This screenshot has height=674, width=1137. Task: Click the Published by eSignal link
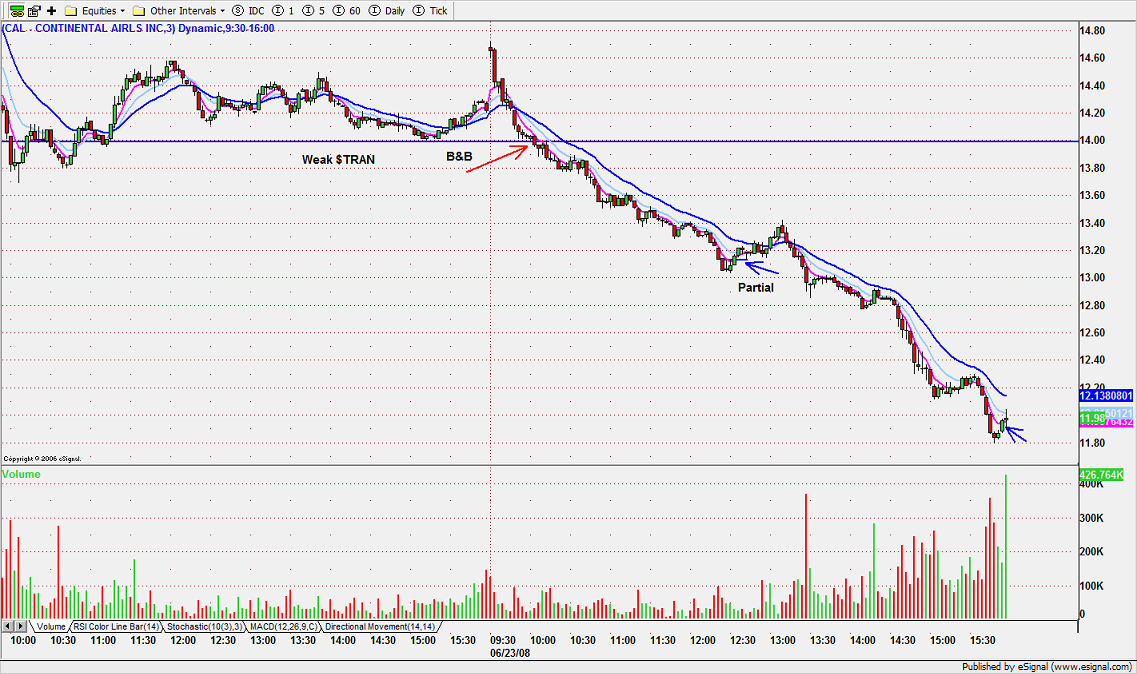tap(1046, 667)
